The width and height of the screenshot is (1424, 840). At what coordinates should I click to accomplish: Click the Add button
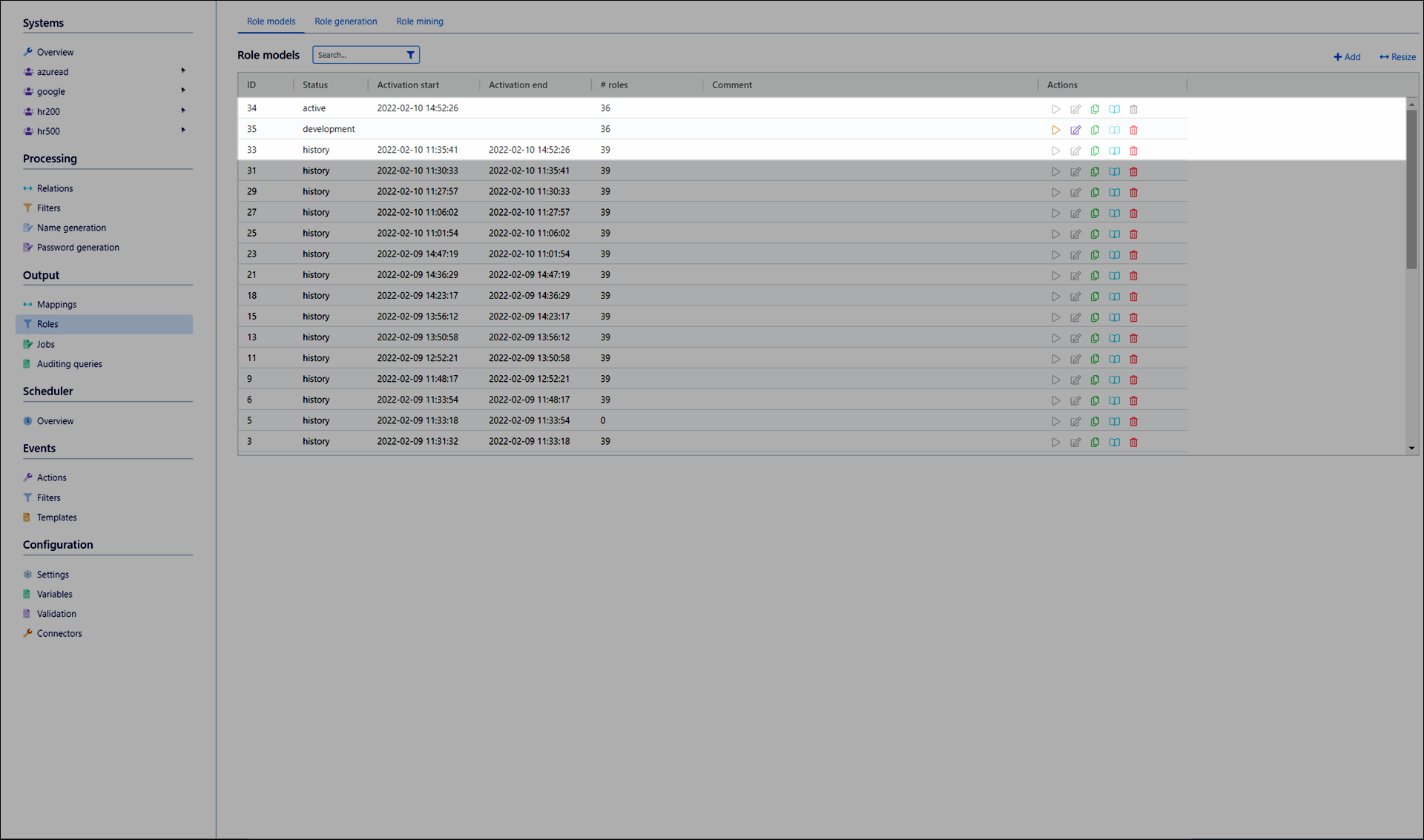1347,57
